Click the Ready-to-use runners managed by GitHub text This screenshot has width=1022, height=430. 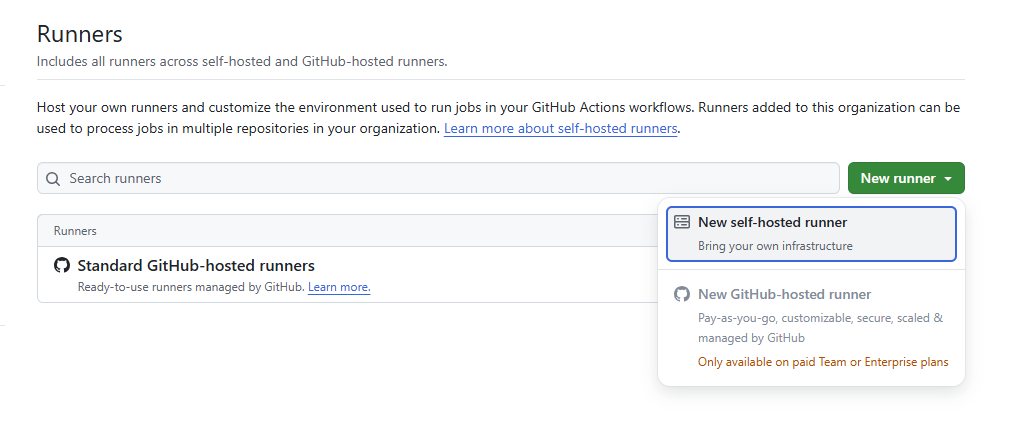pyautogui.click(x=191, y=287)
